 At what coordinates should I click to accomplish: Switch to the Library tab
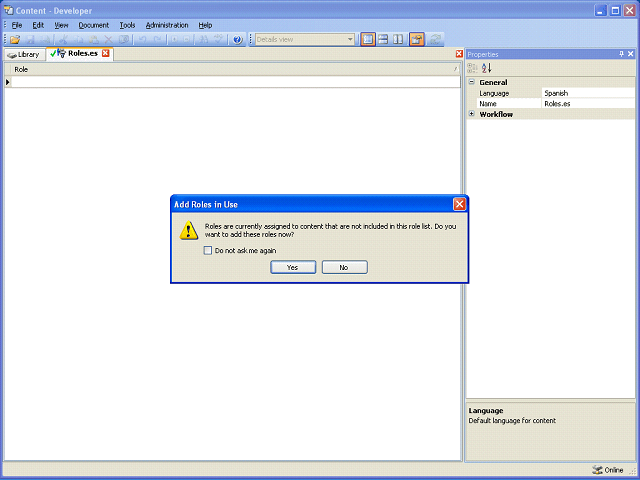click(x=24, y=55)
